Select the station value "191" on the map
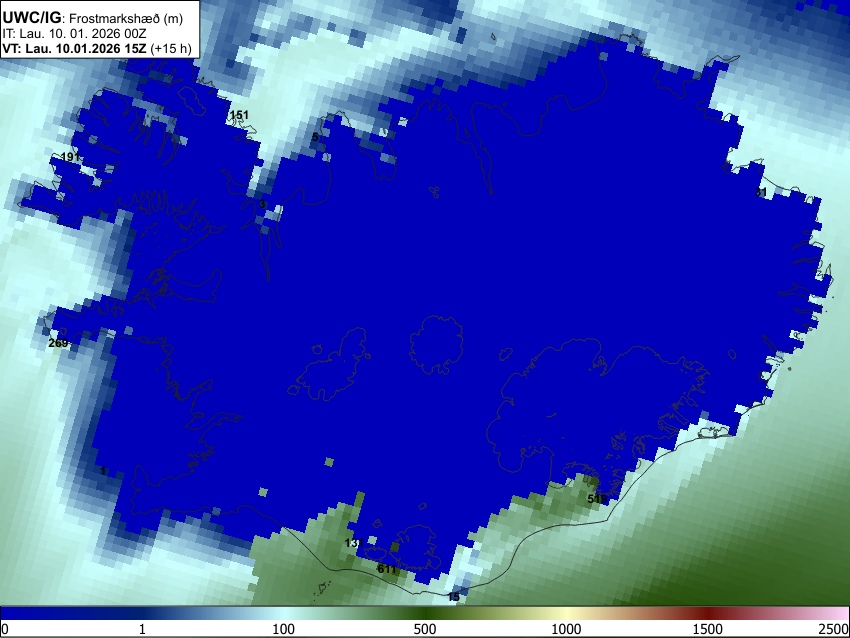The width and height of the screenshot is (850, 638). tap(70, 157)
